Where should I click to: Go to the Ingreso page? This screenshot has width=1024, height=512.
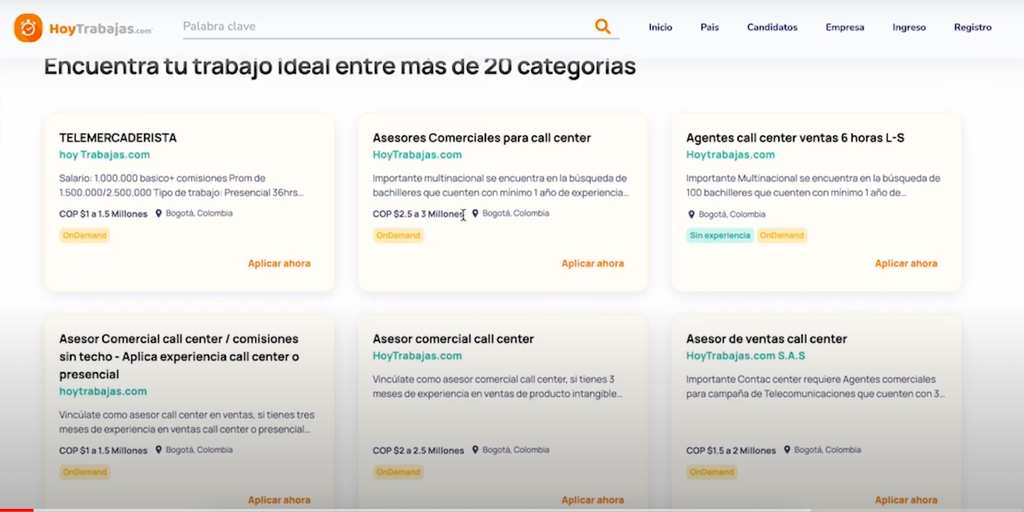tap(909, 27)
